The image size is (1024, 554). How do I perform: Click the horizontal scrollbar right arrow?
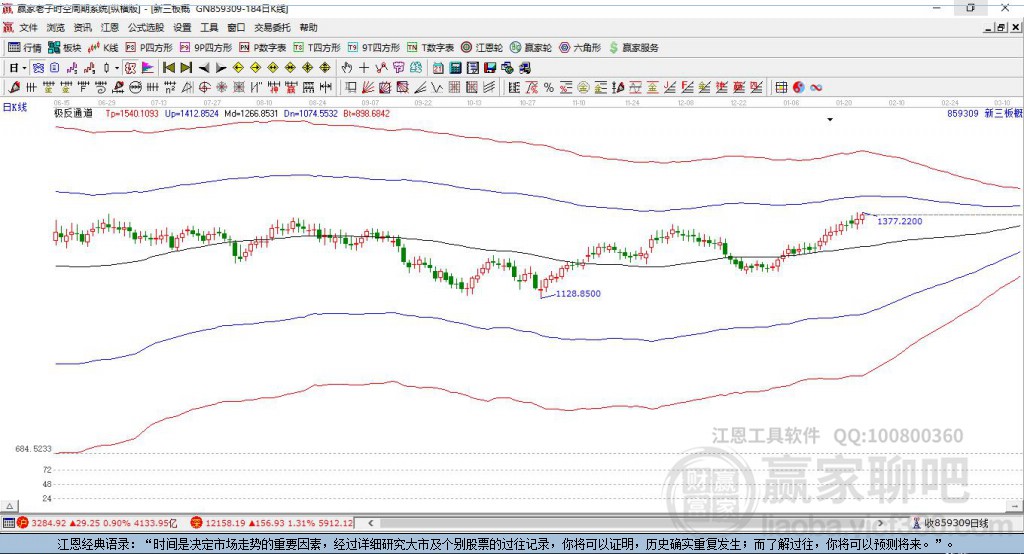tap(880, 523)
